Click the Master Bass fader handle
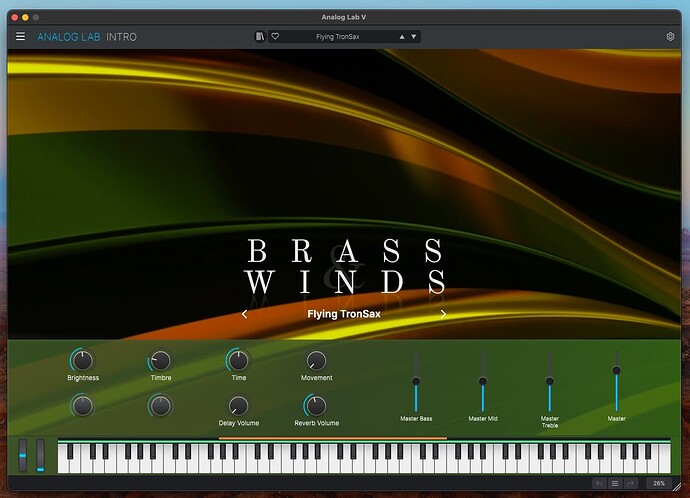This screenshot has height=498, width=690. pyautogui.click(x=416, y=381)
